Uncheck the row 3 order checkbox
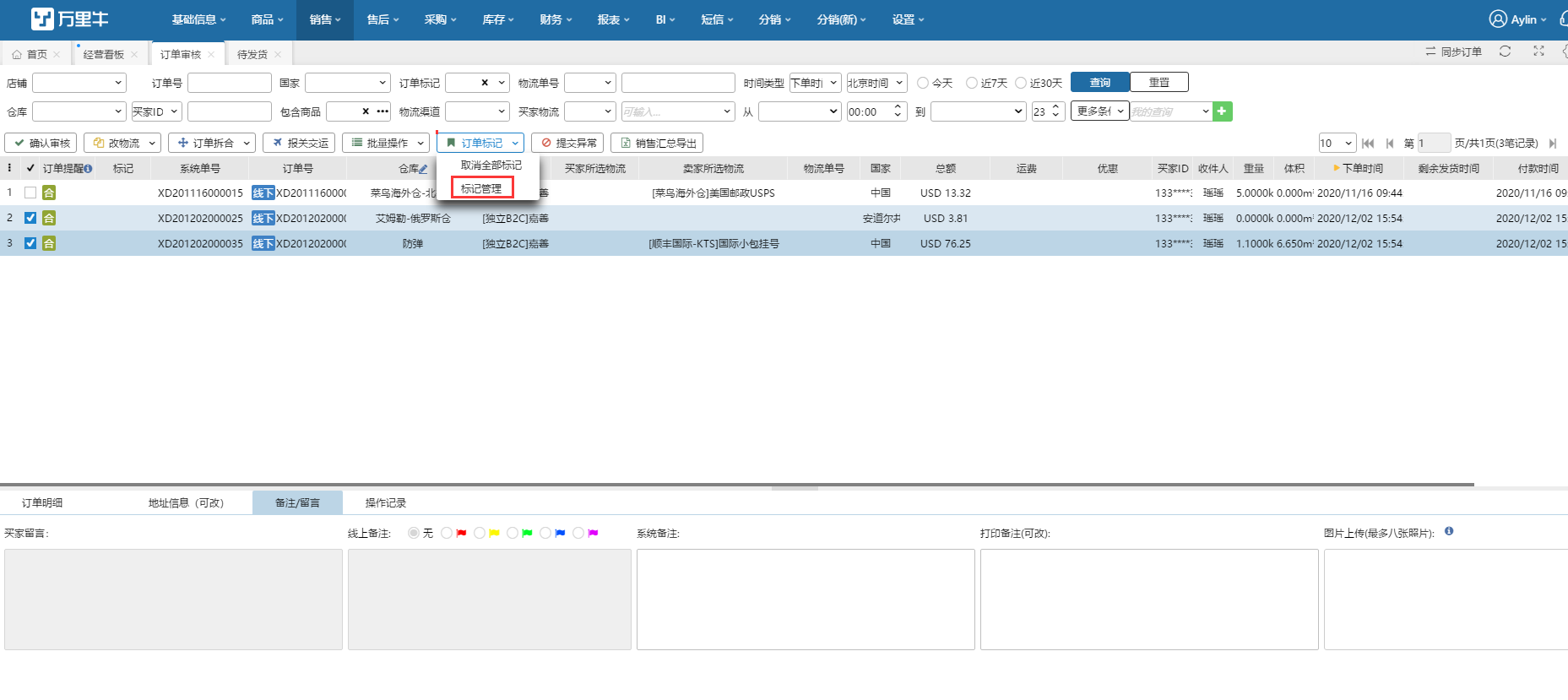Screen dimensions: 1568x700 click(x=30, y=243)
